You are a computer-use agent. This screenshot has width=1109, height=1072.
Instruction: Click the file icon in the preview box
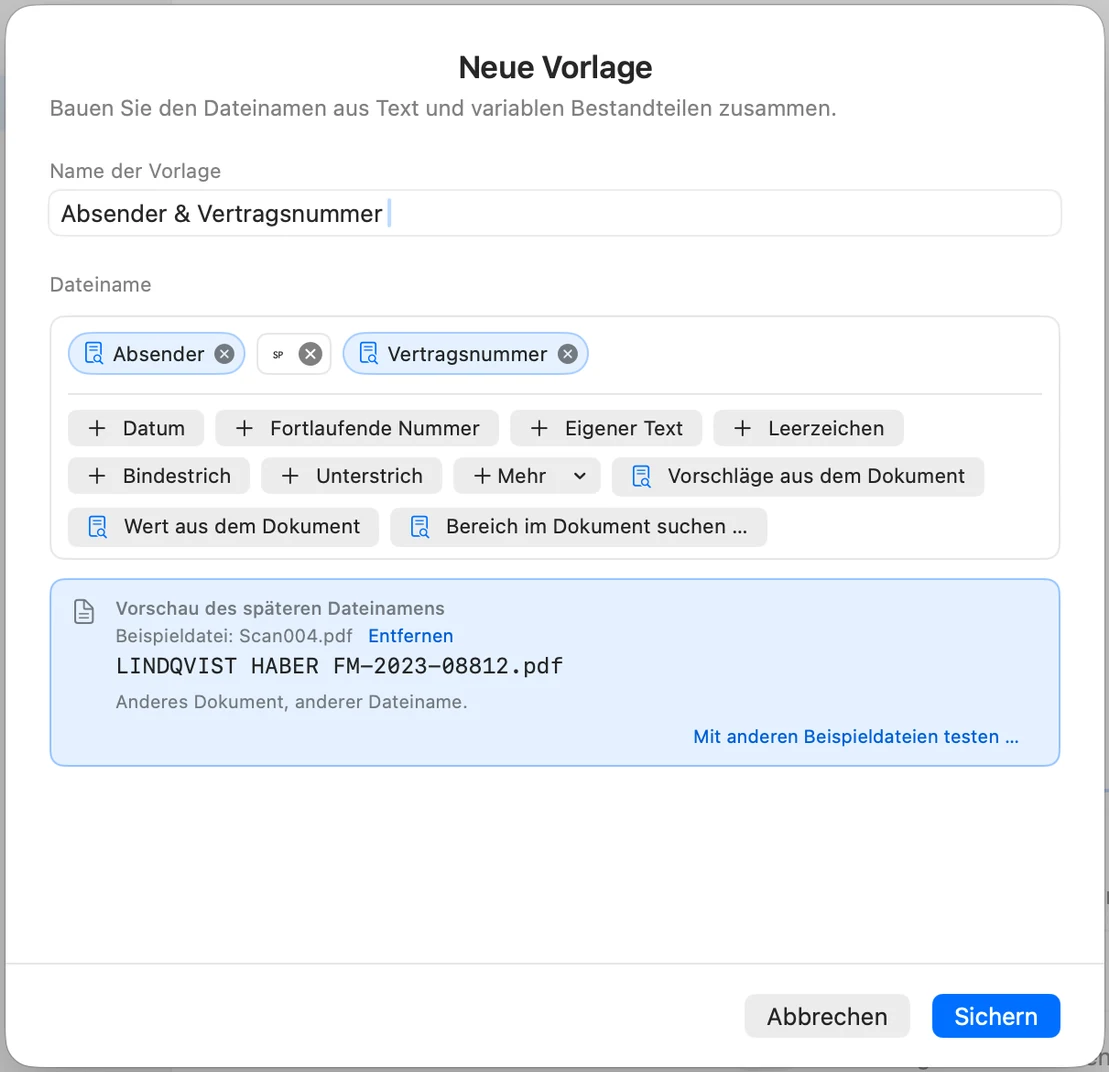[x=84, y=612]
